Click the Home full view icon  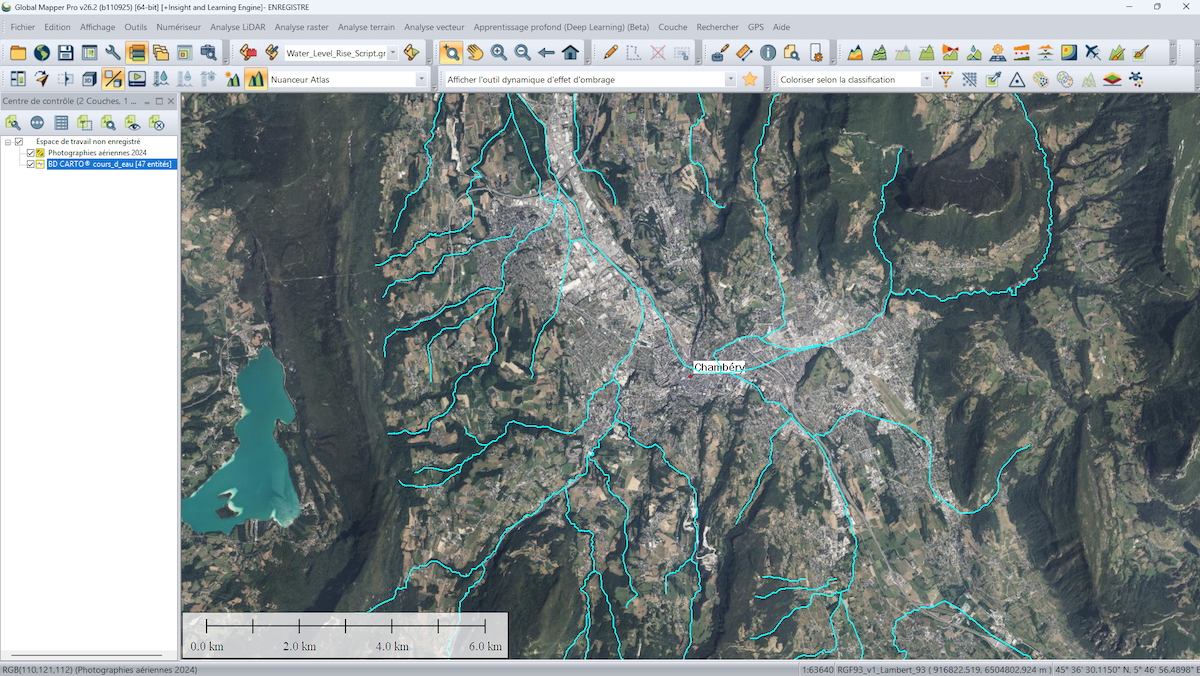pyautogui.click(x=570, y=53)
